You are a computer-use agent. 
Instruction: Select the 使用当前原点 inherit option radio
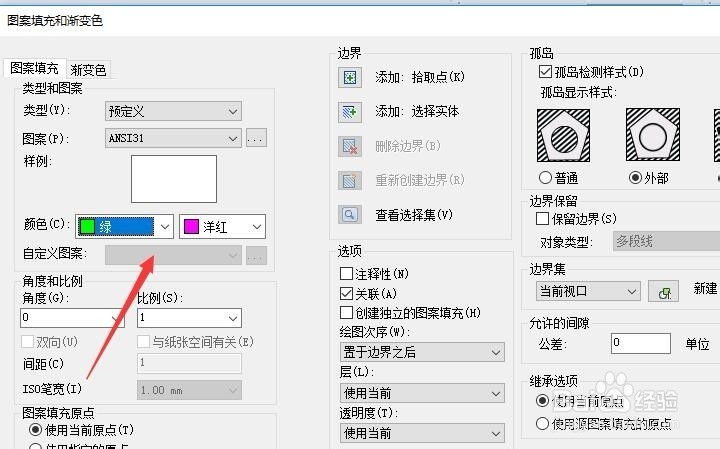click(x=542, y=400)
